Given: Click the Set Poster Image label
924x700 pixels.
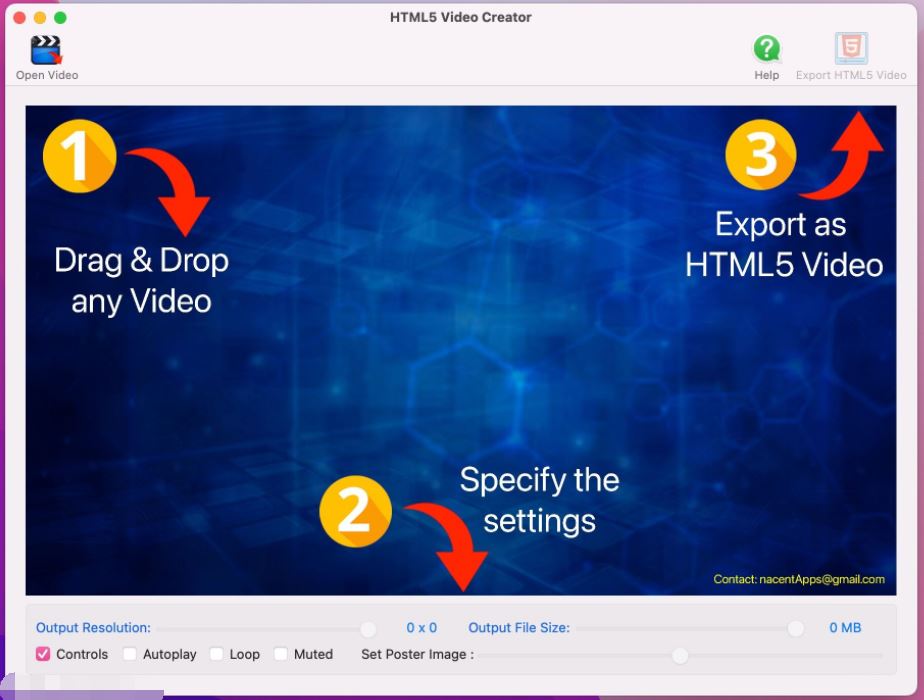Looking at the screenshot, I should coord(417,654).
